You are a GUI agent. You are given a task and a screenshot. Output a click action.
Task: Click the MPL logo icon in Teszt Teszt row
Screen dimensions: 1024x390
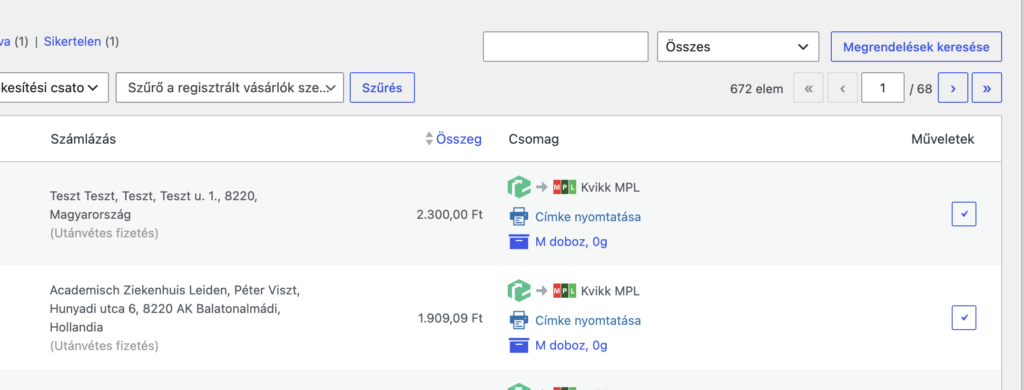pyautogui.click(x=564, y=187)
